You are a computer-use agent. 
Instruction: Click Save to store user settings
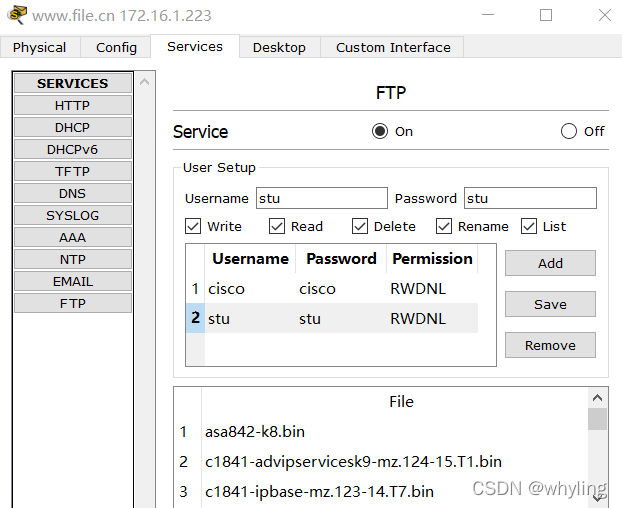(550, 304)
